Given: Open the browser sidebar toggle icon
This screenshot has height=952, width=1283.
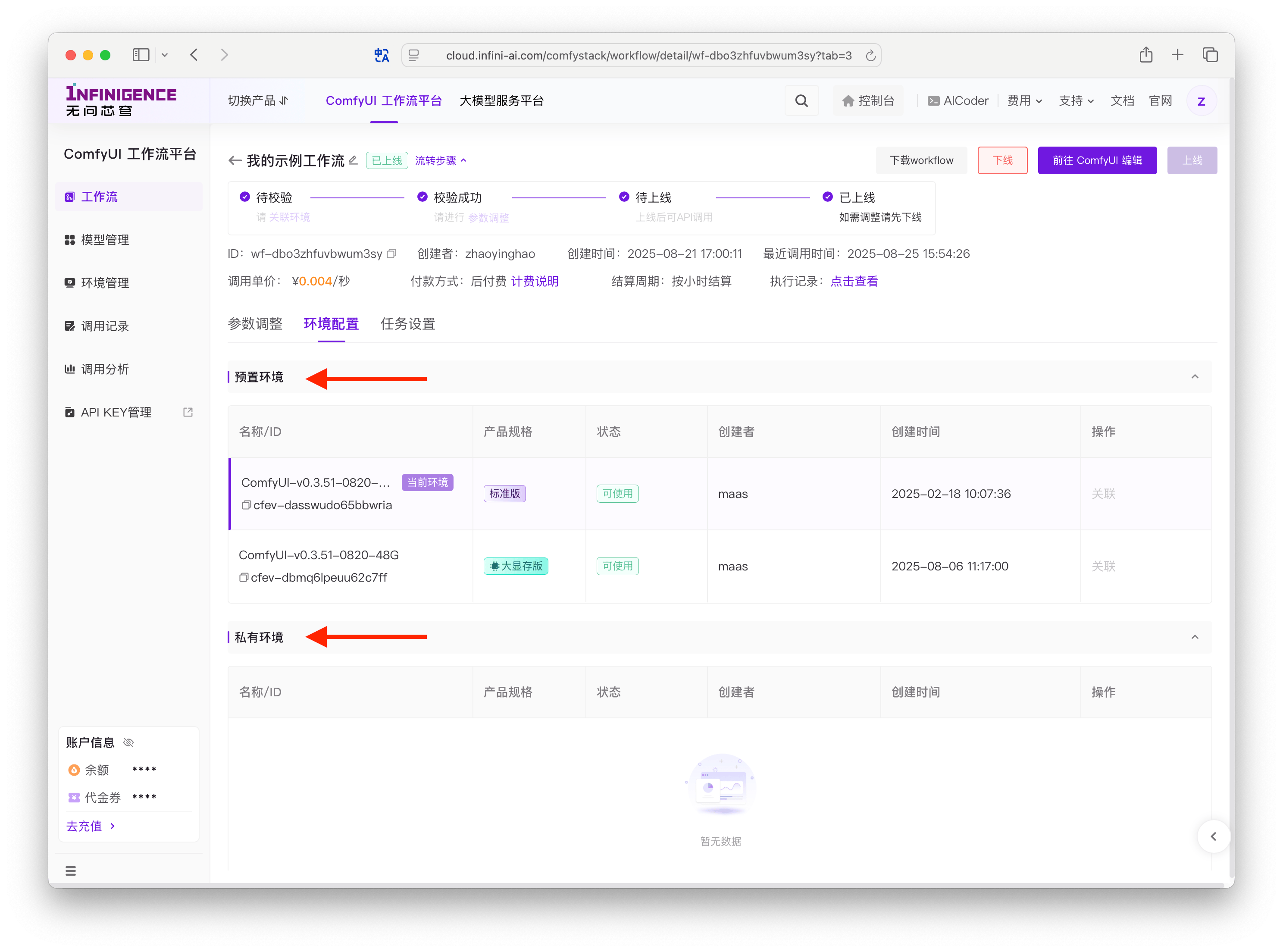Looking at the screenshot, I should click(141, 55).
